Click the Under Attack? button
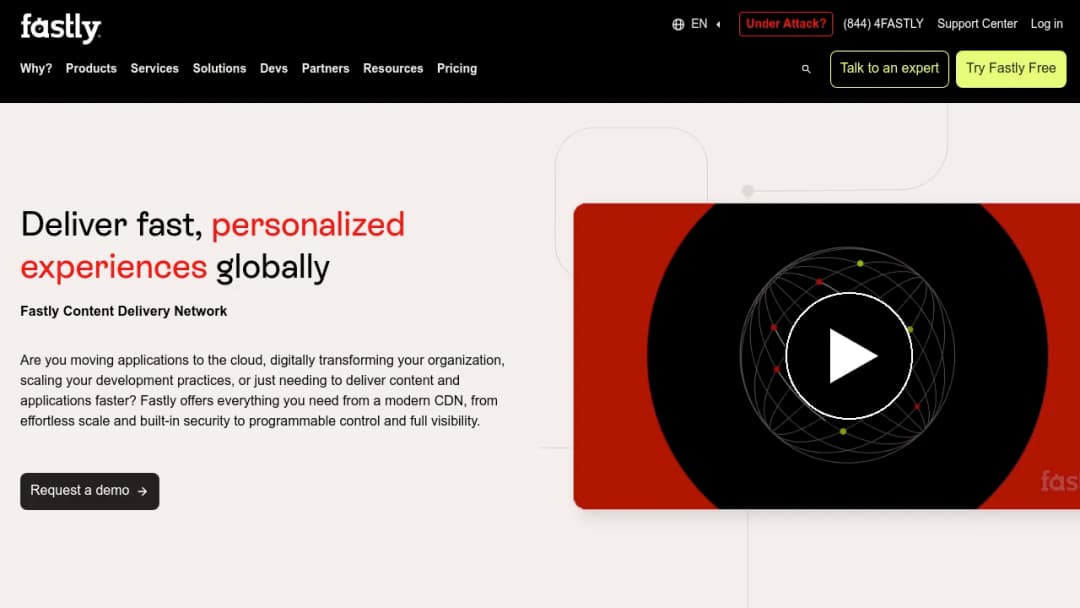1080x608 pixels. (785, 24)
